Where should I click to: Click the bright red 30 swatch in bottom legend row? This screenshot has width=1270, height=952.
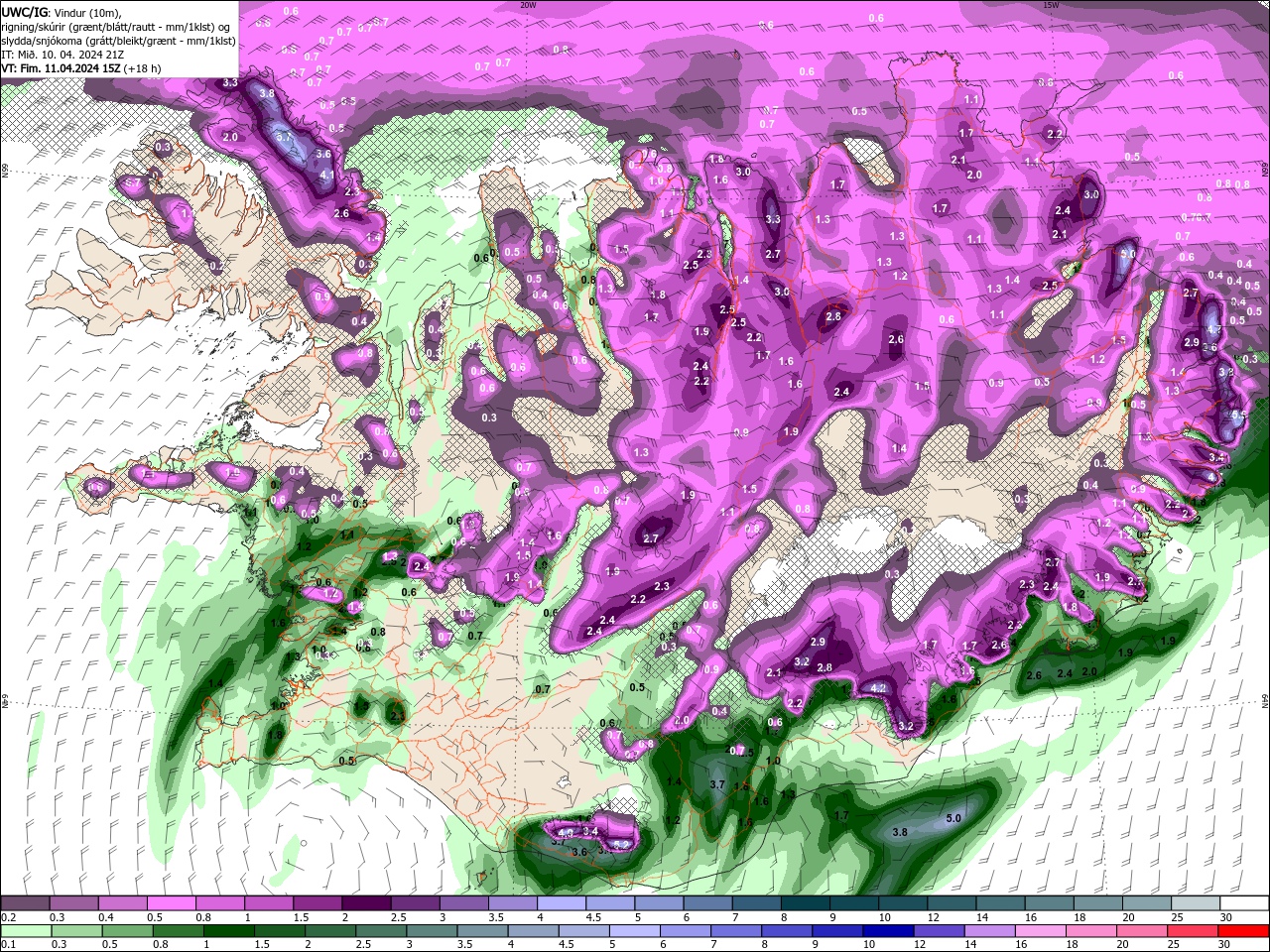(1244, 931)
